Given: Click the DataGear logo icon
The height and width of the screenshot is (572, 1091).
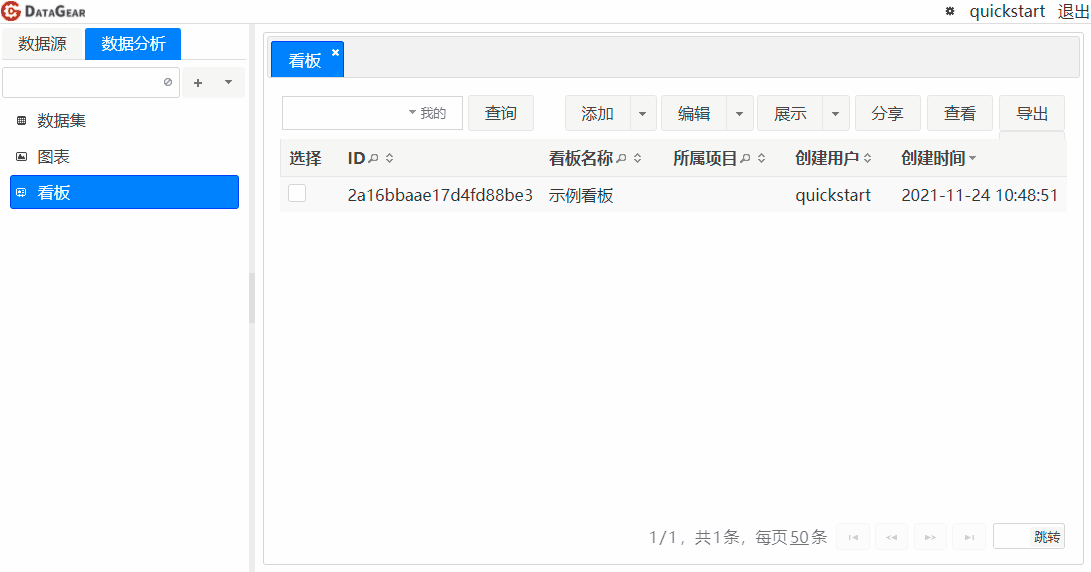Looking at the screenshot, I should 11,12.
